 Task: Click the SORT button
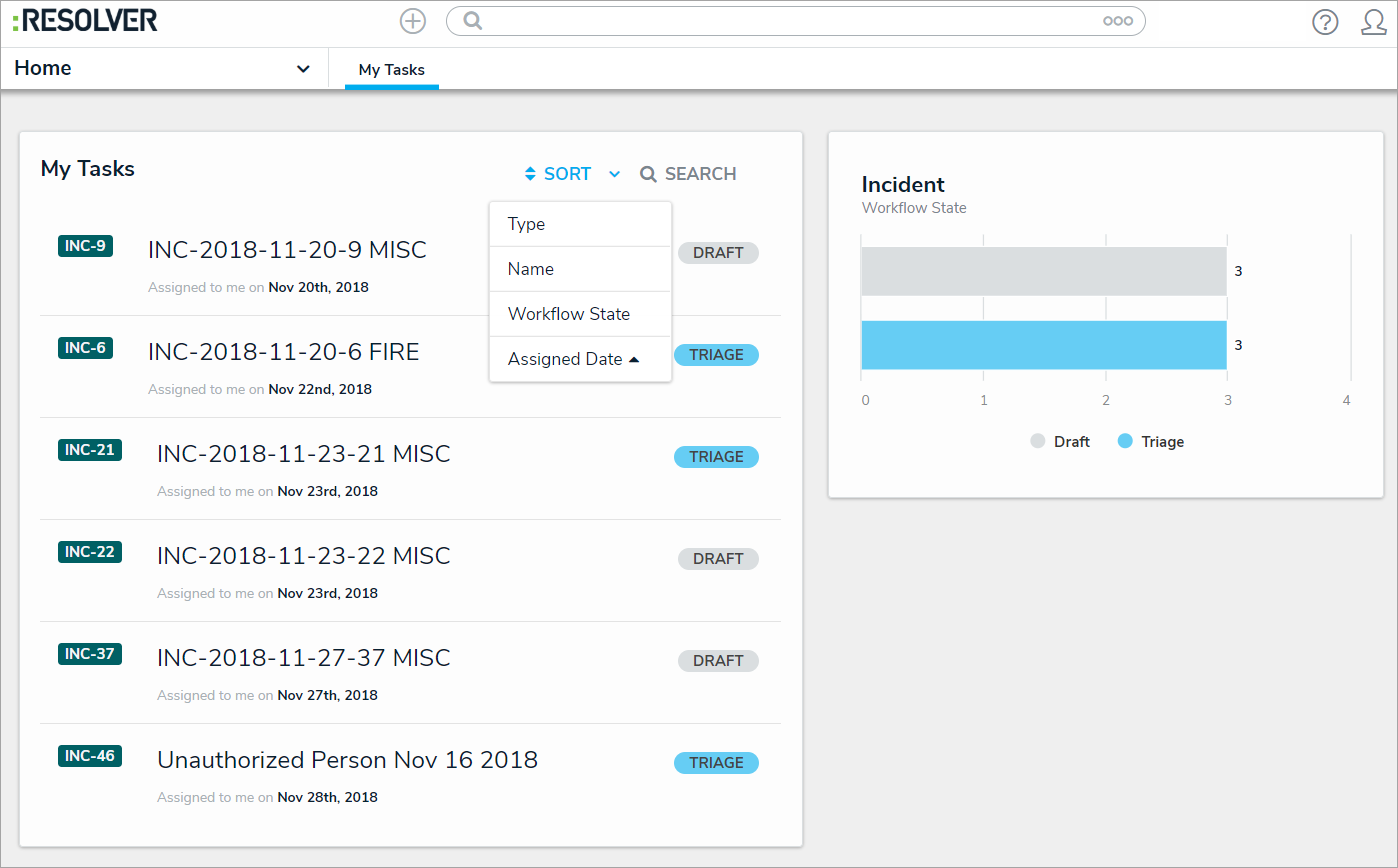pyautogui.click(x=567, y=174)
